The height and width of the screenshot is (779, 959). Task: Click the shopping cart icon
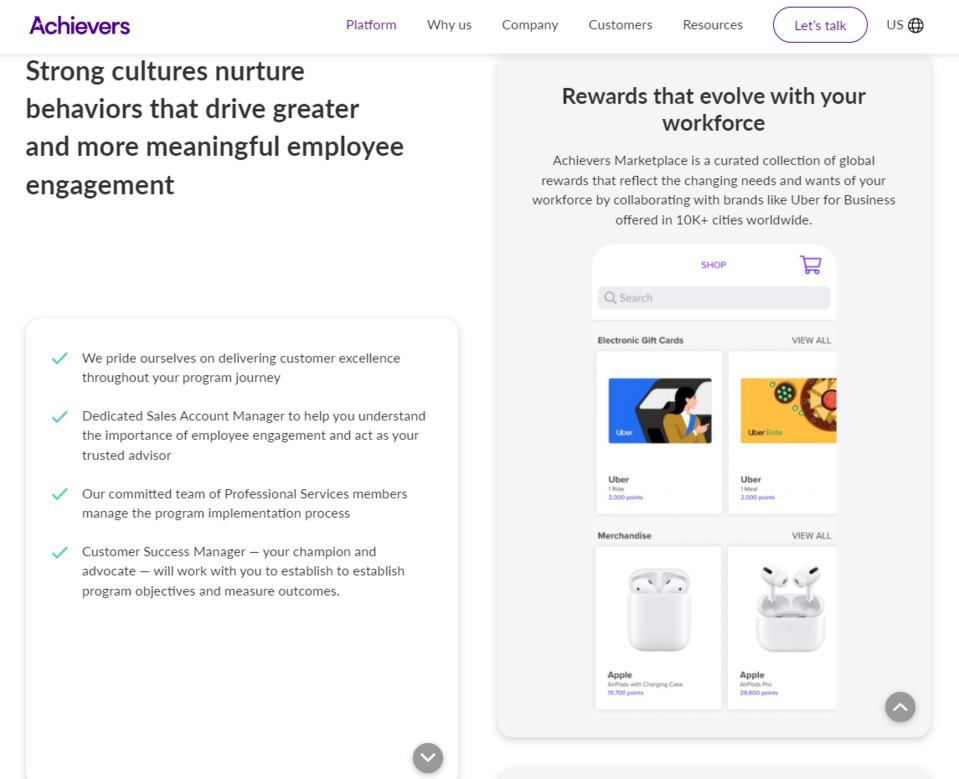[x=810, y=265]
